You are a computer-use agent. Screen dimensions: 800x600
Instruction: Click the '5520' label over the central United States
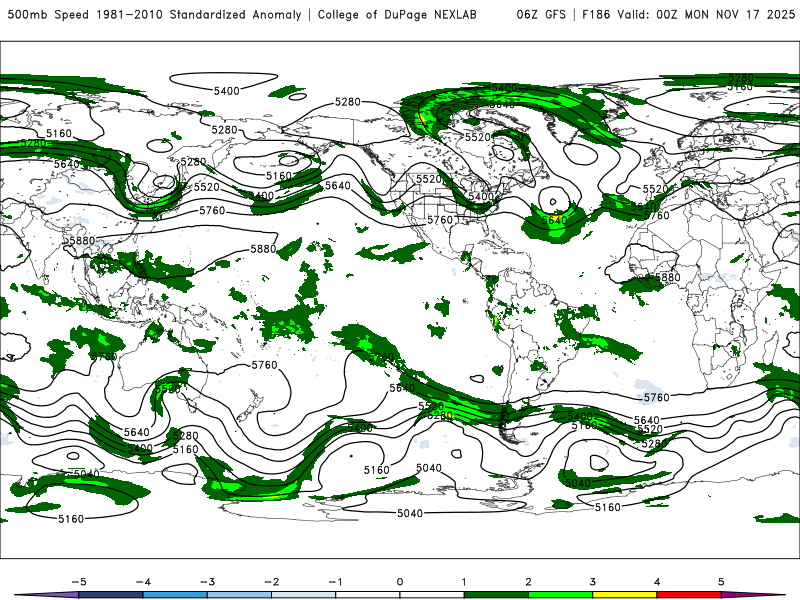click(429, 179)
